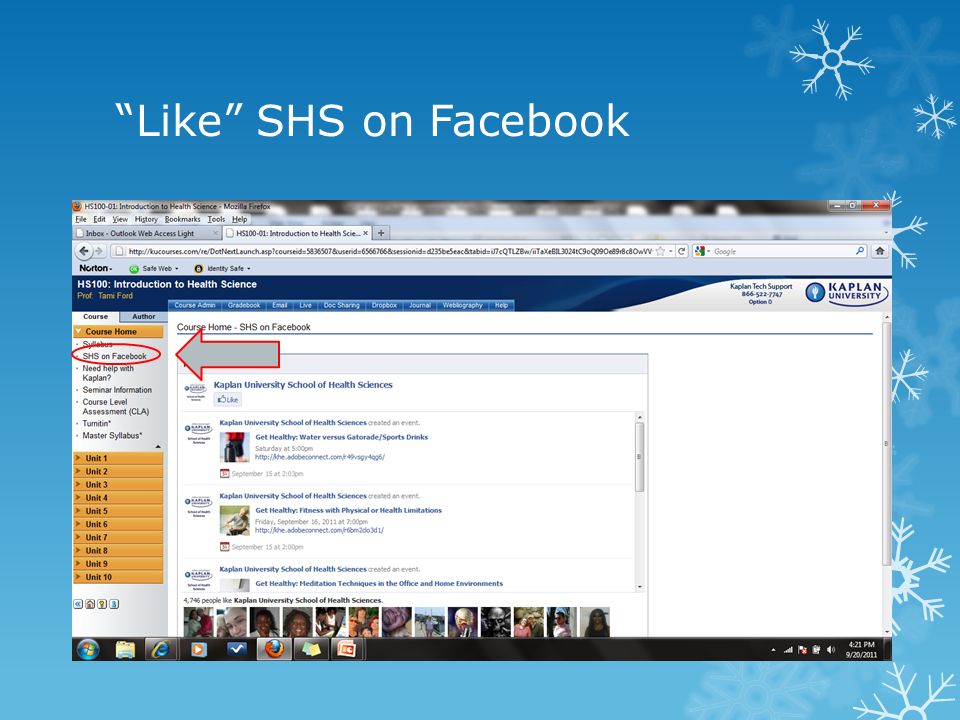
Task: Click the small home icon under unit list
Action: [x=90, y=604]
